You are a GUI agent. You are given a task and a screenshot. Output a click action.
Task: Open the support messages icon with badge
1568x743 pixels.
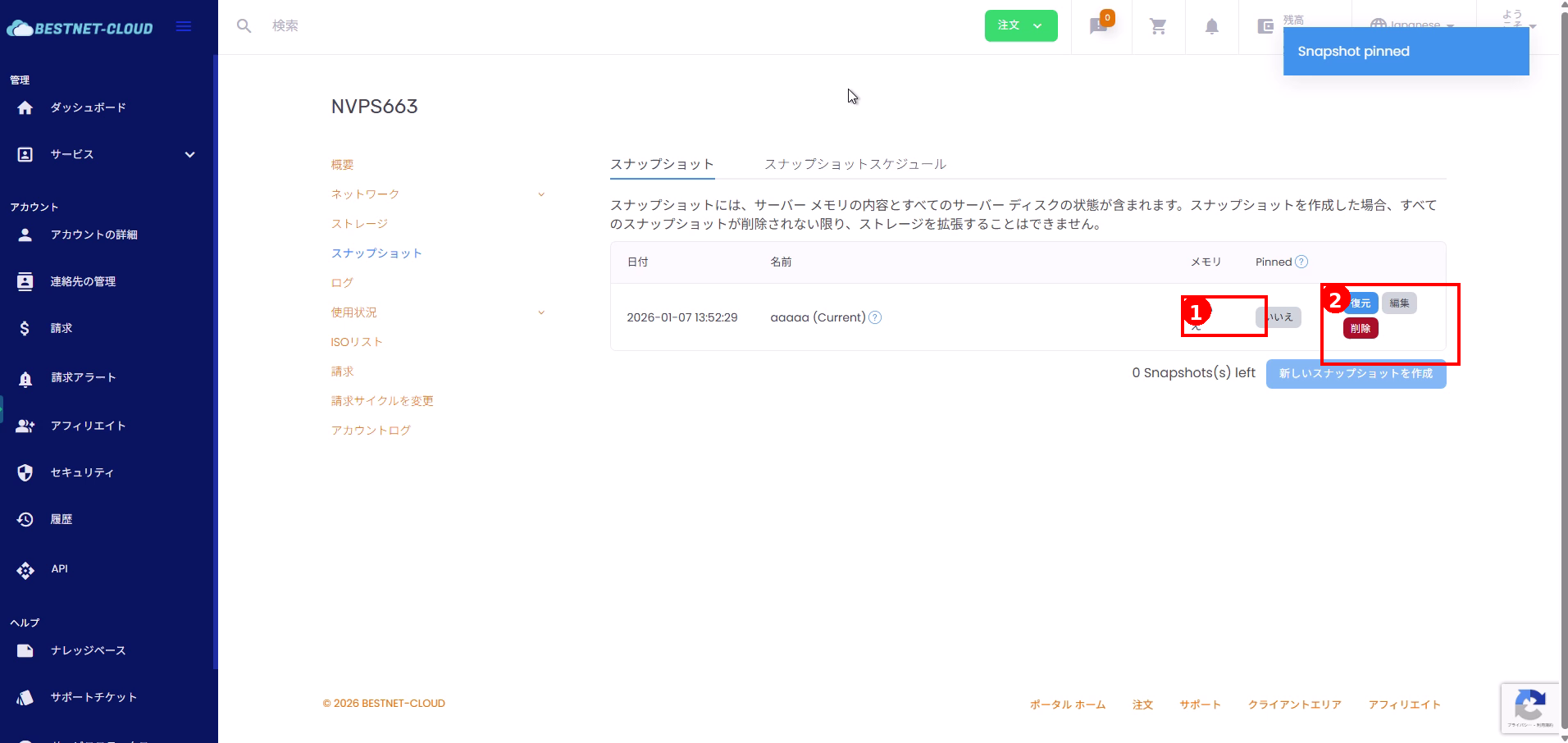(x=1099, y=26)
